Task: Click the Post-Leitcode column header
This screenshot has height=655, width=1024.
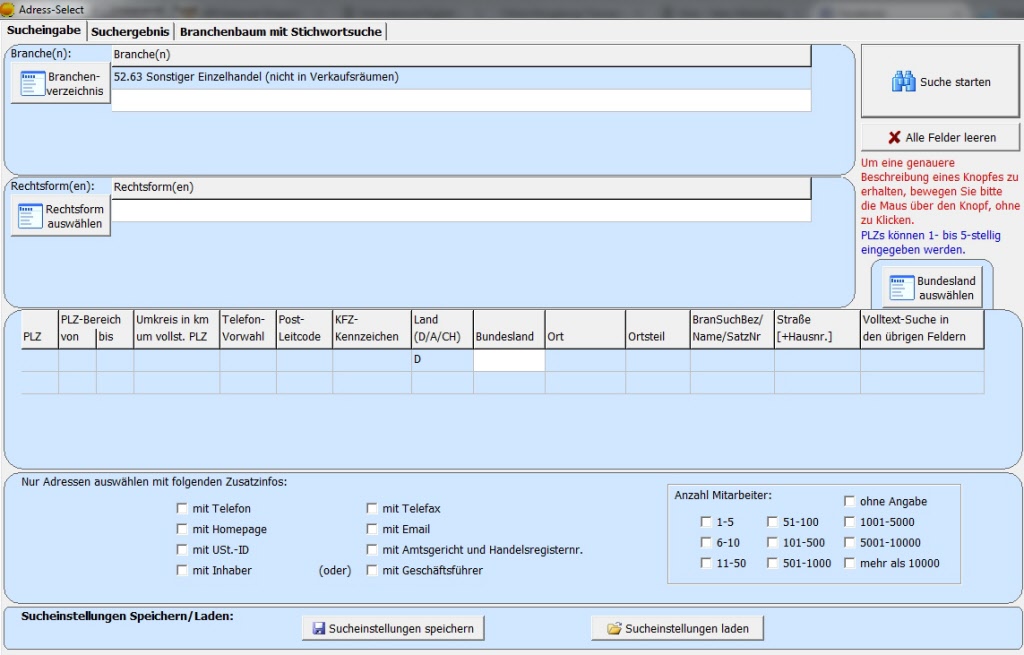Action: pos(304,328)
